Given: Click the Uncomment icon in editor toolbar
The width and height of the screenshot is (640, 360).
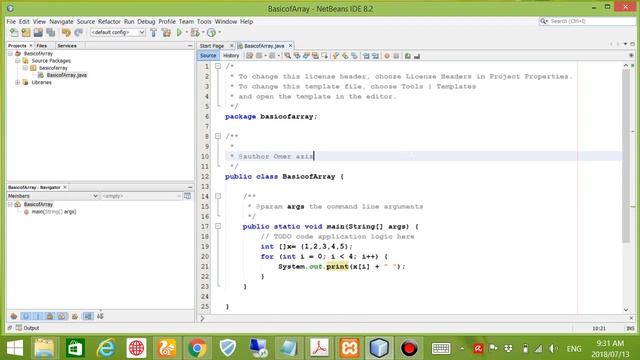Looking at the screenshot, I should (x=417, y=56).
